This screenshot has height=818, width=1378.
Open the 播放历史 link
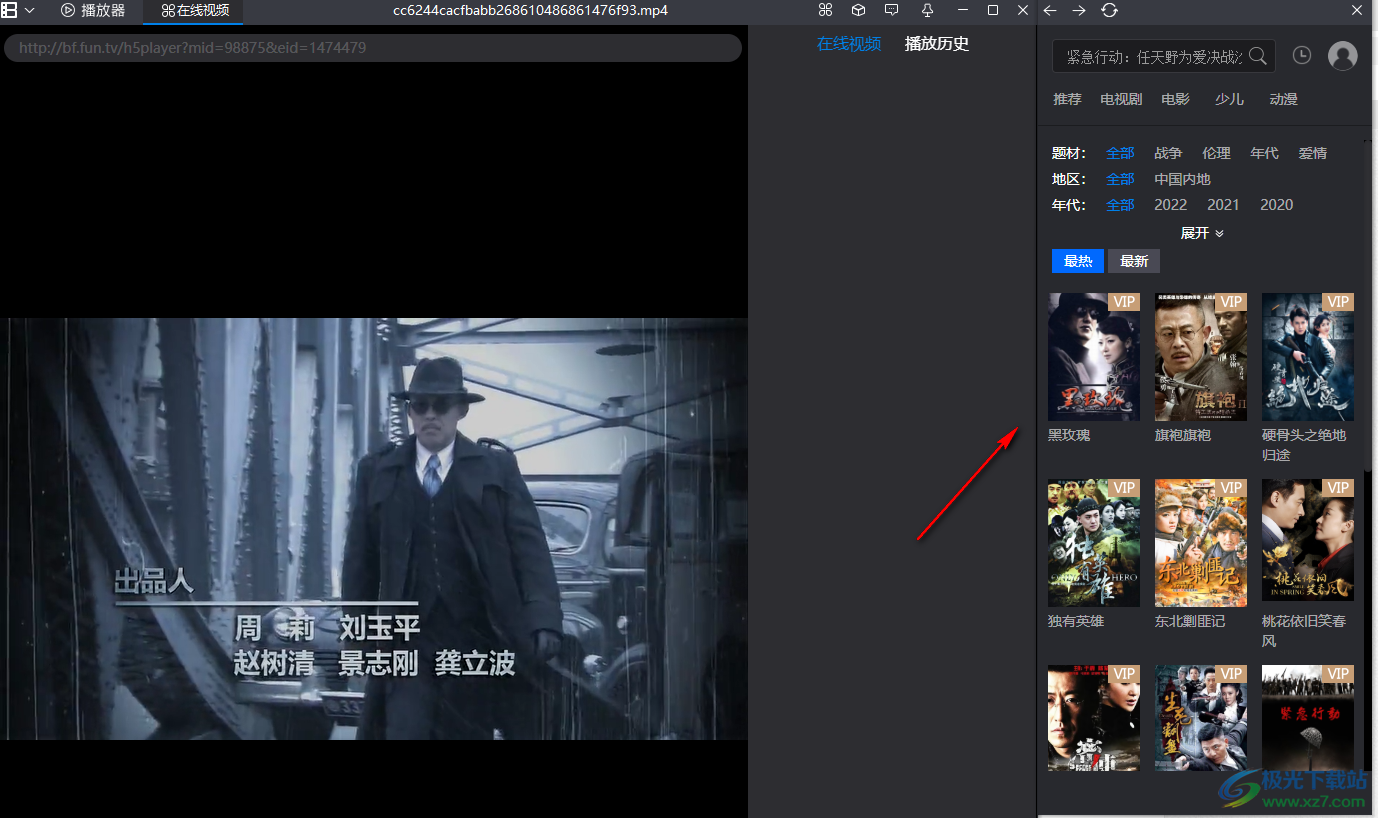[936, 44]
